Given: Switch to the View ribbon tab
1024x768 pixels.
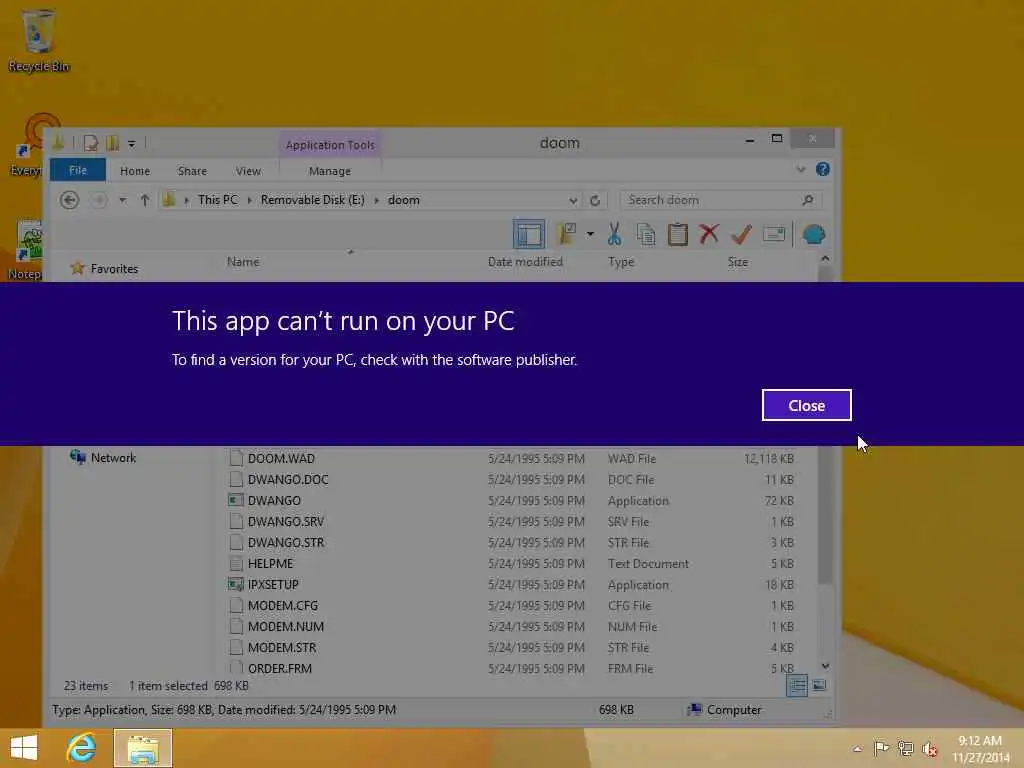Looking at the screenshot, I should tap(248, 170).
